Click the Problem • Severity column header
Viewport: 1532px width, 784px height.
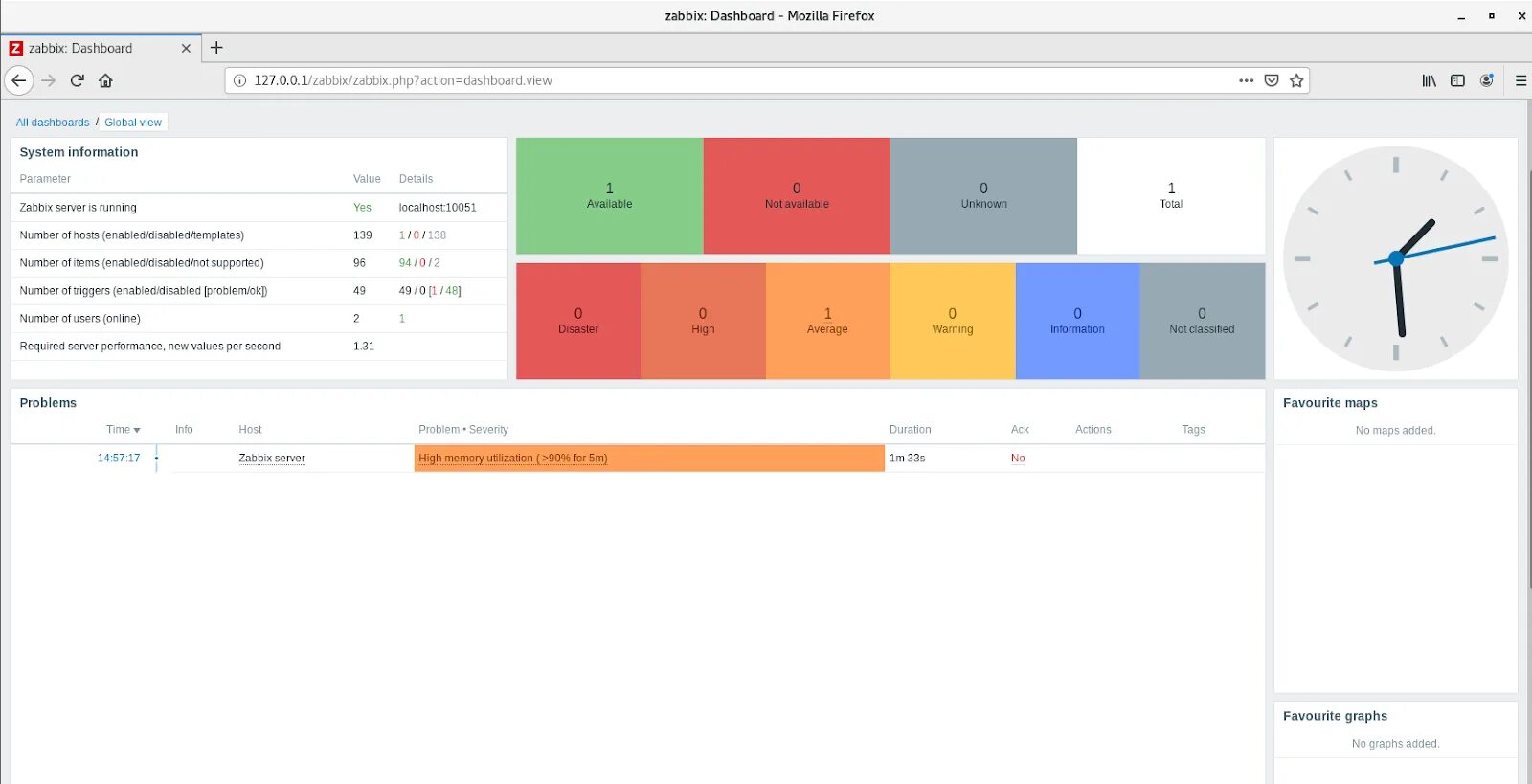coord(463,430)
